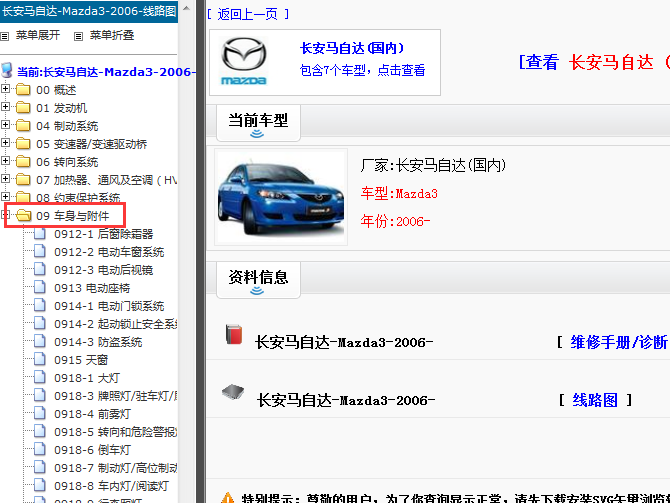Click the document icon of 0918-6 倒车灯
This screenshot has width=670, height=503.
point(40,449)
